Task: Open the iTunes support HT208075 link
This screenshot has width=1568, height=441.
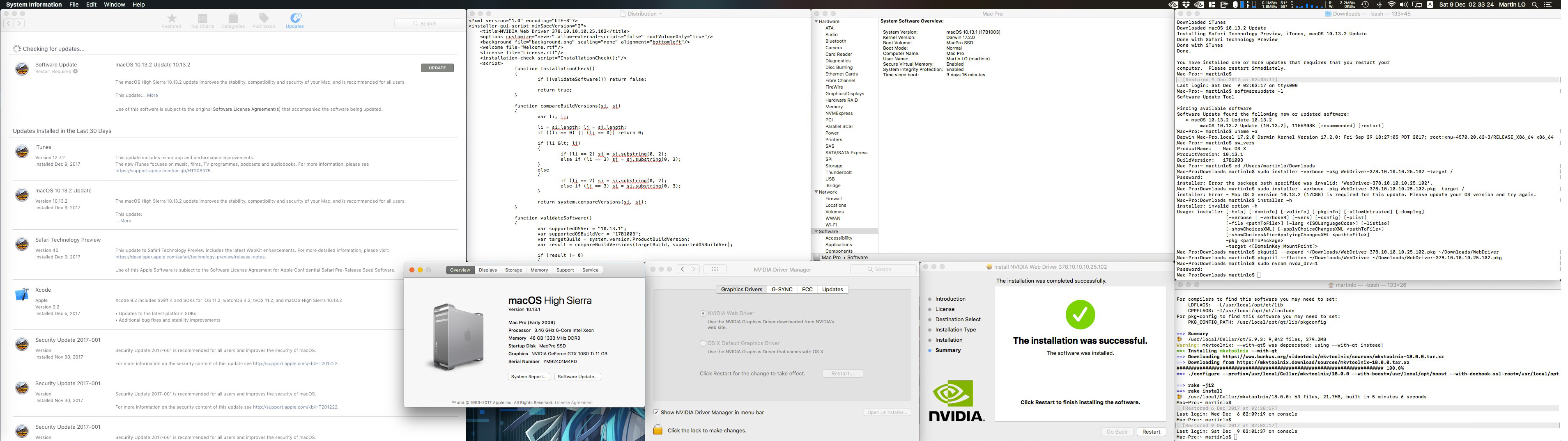Action: click(x=164, y=171)
